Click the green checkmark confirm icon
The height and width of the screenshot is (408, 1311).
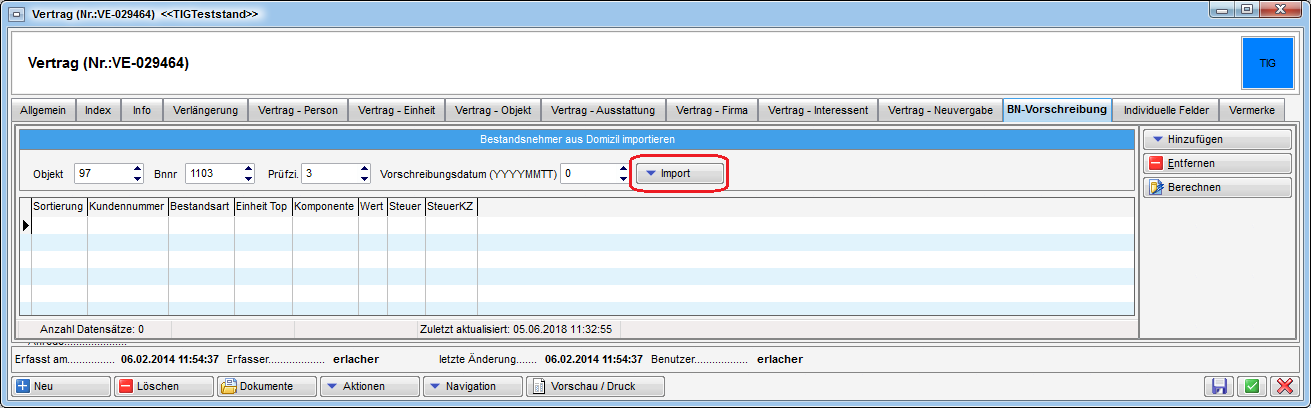click(x=1252, y=386)
